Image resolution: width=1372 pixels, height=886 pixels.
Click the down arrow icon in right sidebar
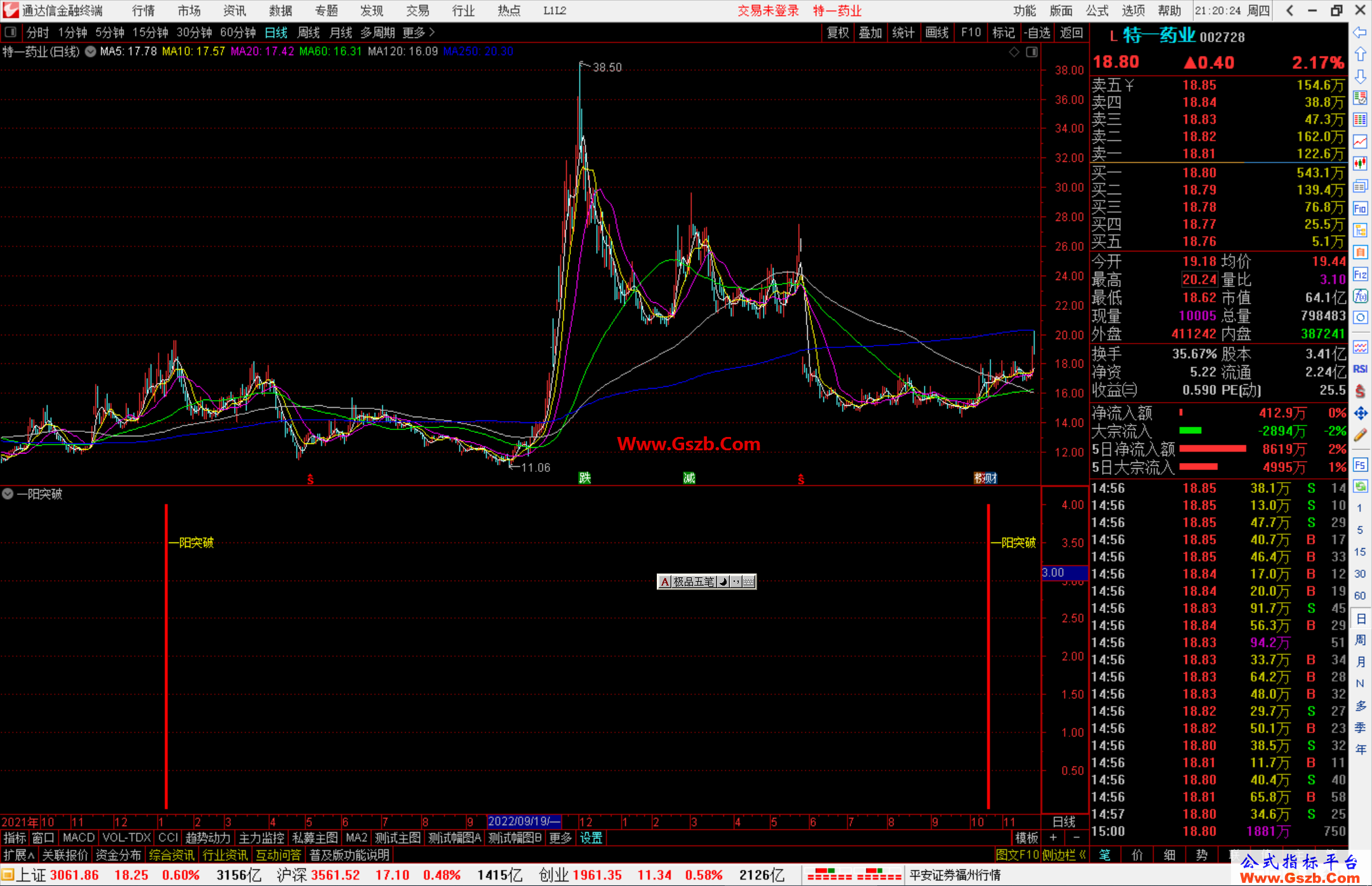tap(1360, 76)
